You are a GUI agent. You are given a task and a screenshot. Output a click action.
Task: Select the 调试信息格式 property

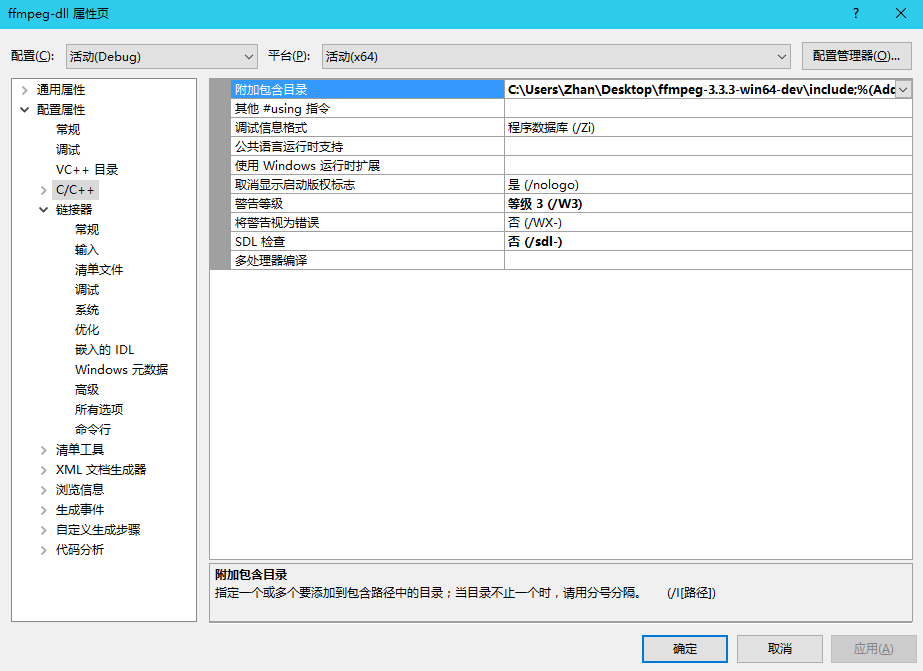367,128
